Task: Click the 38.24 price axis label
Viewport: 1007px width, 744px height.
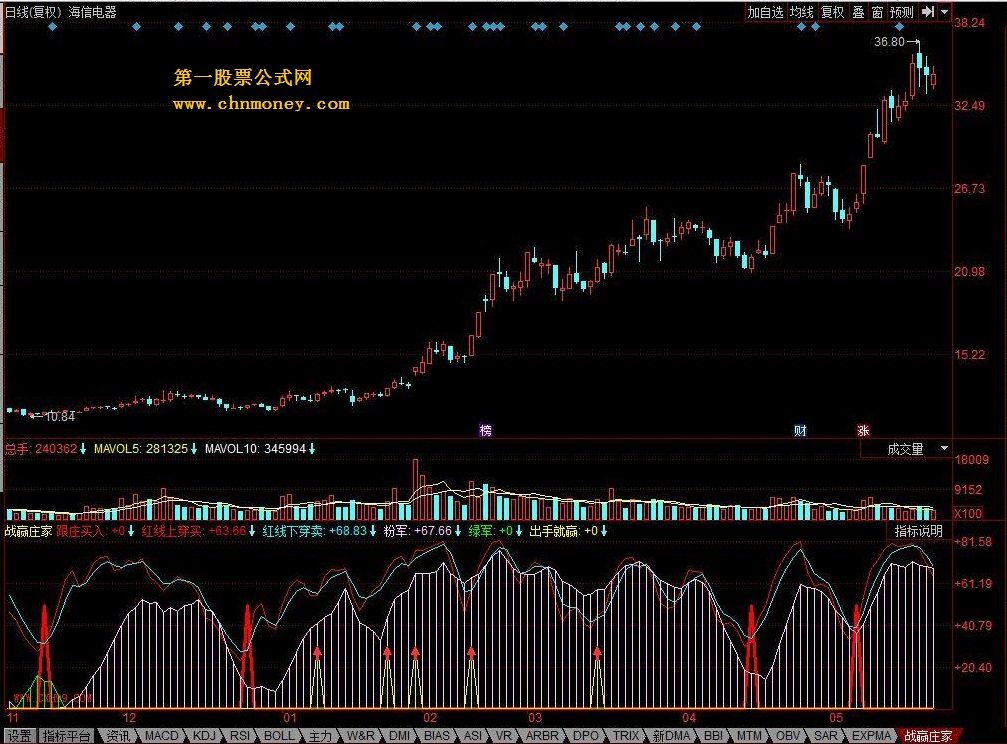Action: [969, 23]
